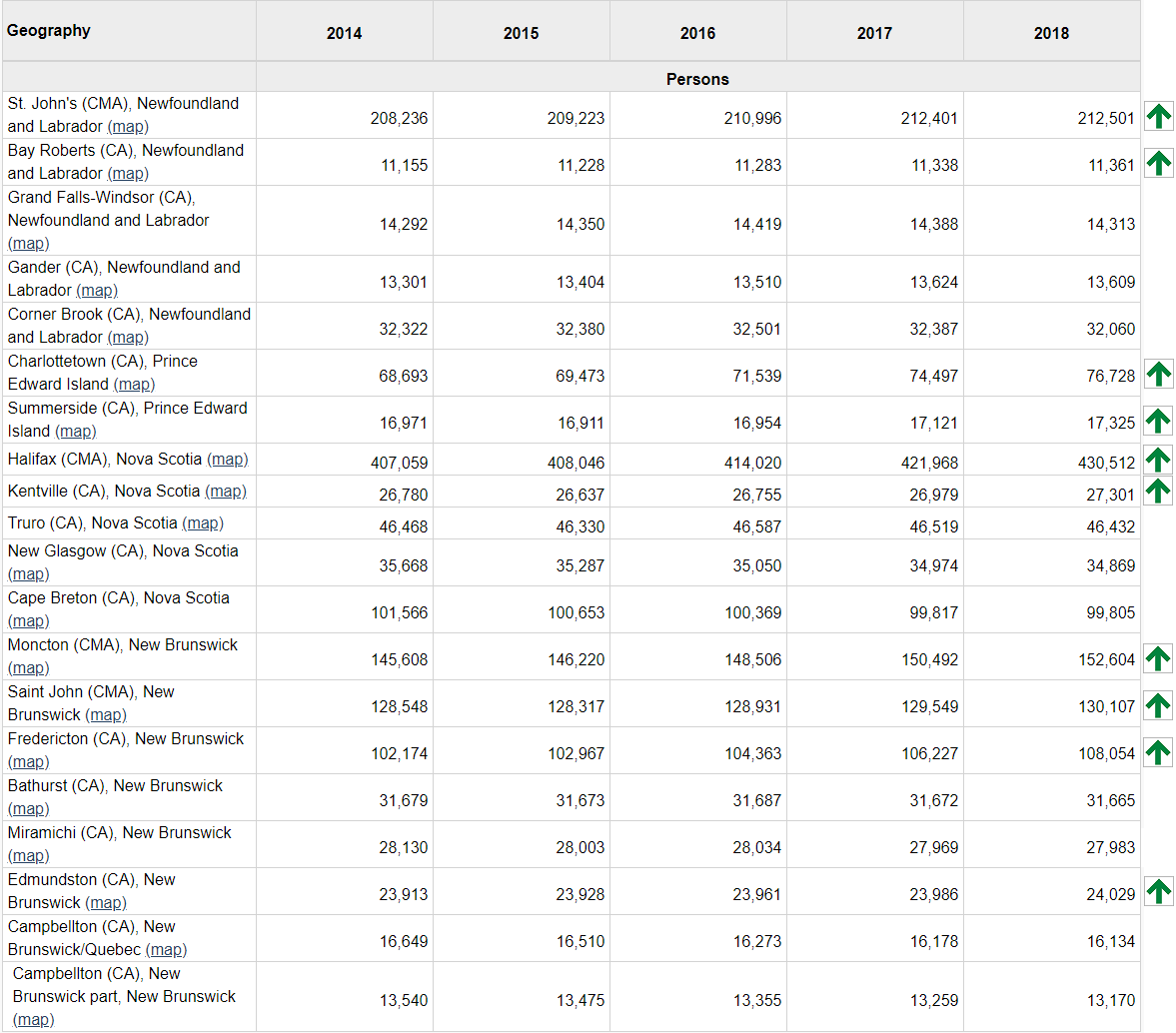Click the 2014 column header
This screenshot has height=1033, width=1176.
(x=345, y=31)
